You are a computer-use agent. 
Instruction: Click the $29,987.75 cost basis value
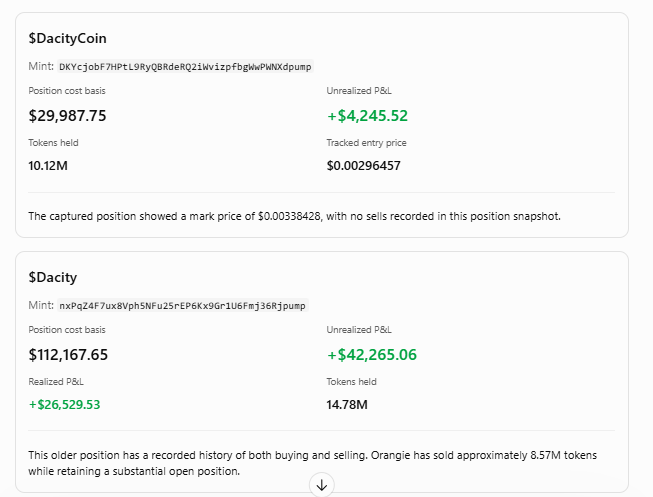point(67,115)
